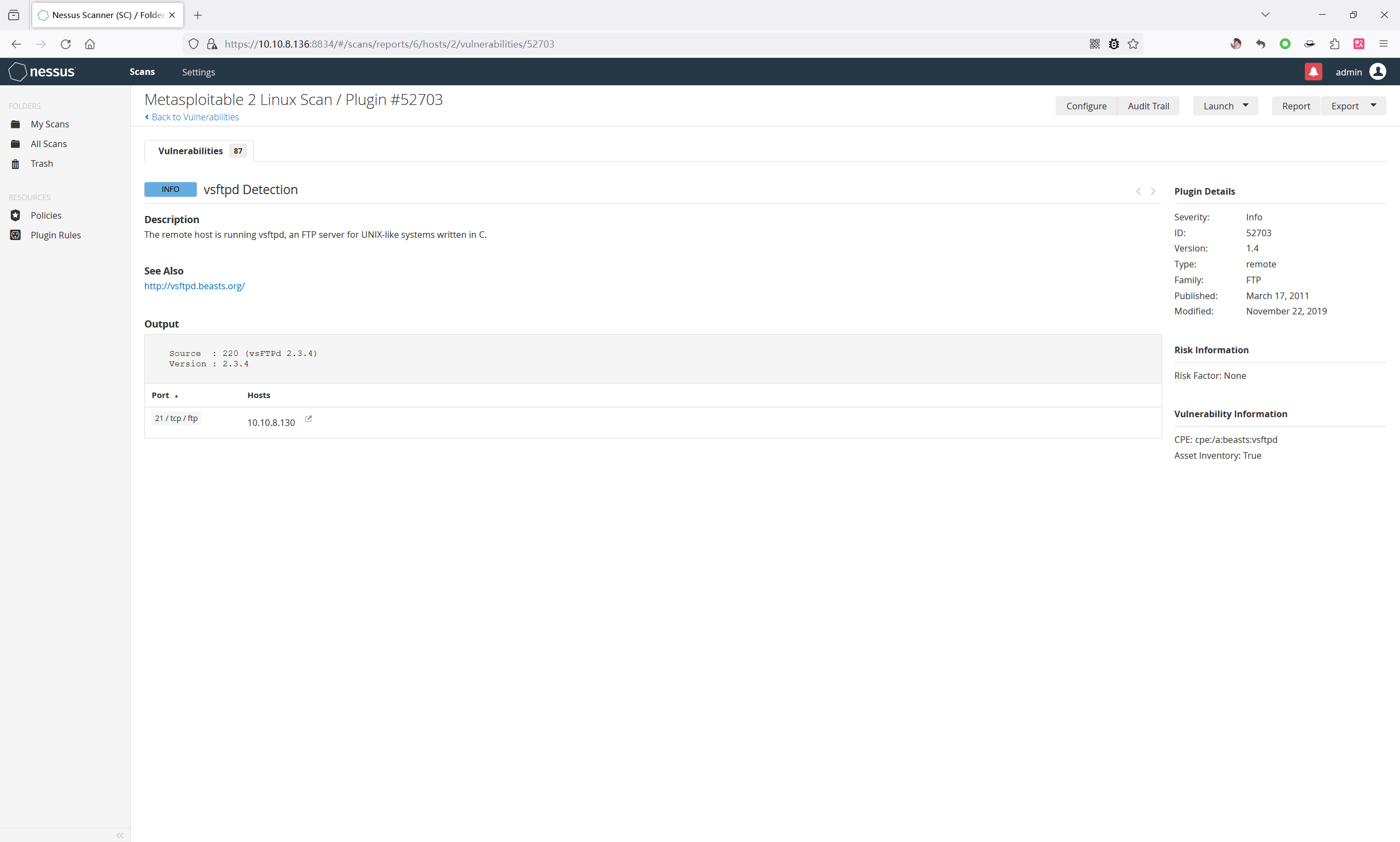Image resolution: width=1400 pixels, height=842 pixels.
Task: Click Back to Vulnerabilities link
Action: pos(192,117)
